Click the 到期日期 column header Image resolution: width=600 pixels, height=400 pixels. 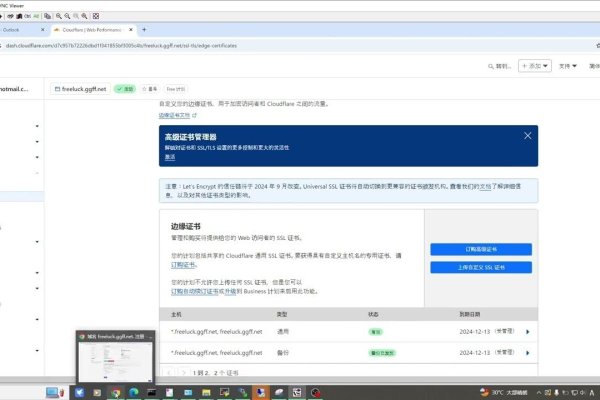[470, 314]
